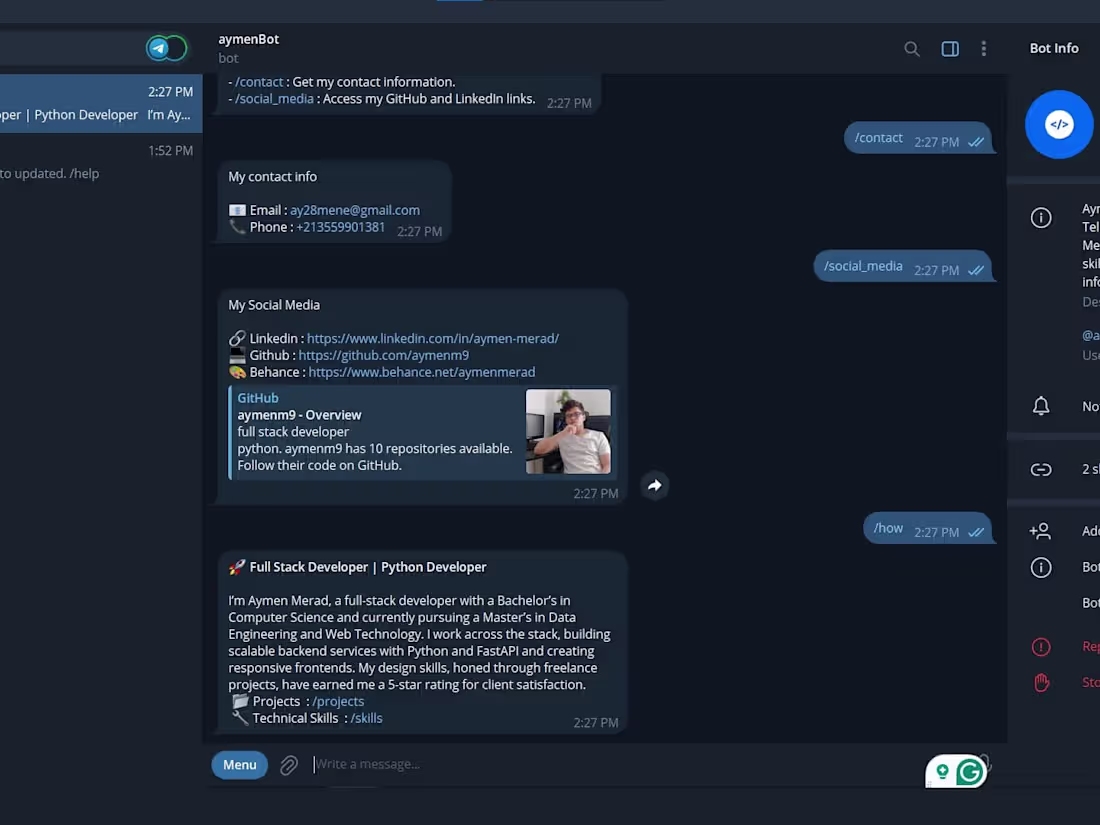Image resolution: width=1100 pixels, height=825 pixels.
Task: Stop the bot with the red hand icon
Action: tap(1040, 682)
